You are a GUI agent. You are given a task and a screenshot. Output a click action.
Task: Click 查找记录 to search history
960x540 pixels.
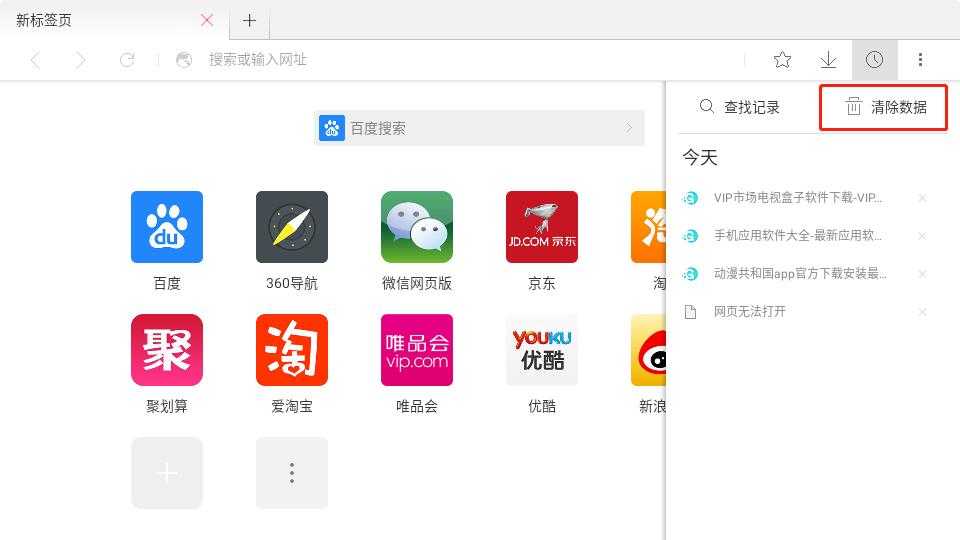pos(740,107)
